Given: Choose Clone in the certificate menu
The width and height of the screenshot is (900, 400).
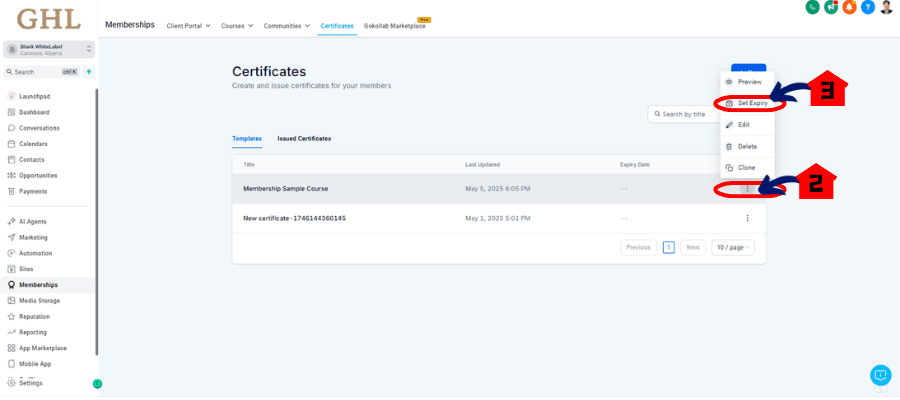Looking at the screenshot, I should (x=745, y=167).
